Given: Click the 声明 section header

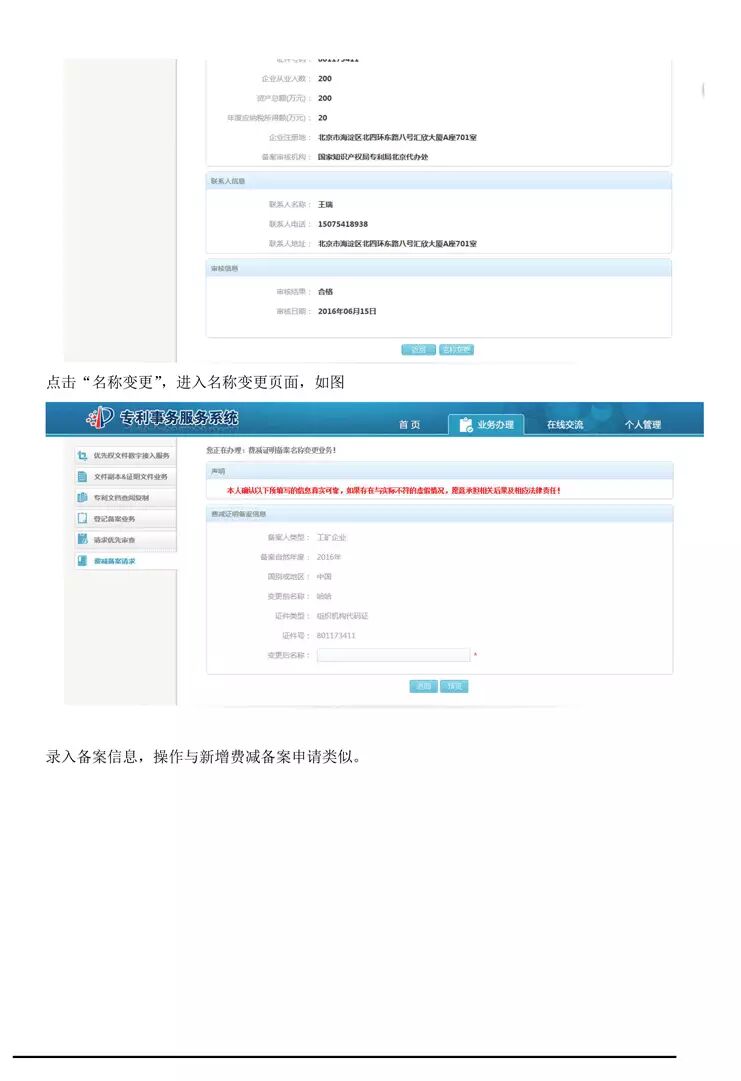Looking at the screenshot, I should tap(439, 472).
